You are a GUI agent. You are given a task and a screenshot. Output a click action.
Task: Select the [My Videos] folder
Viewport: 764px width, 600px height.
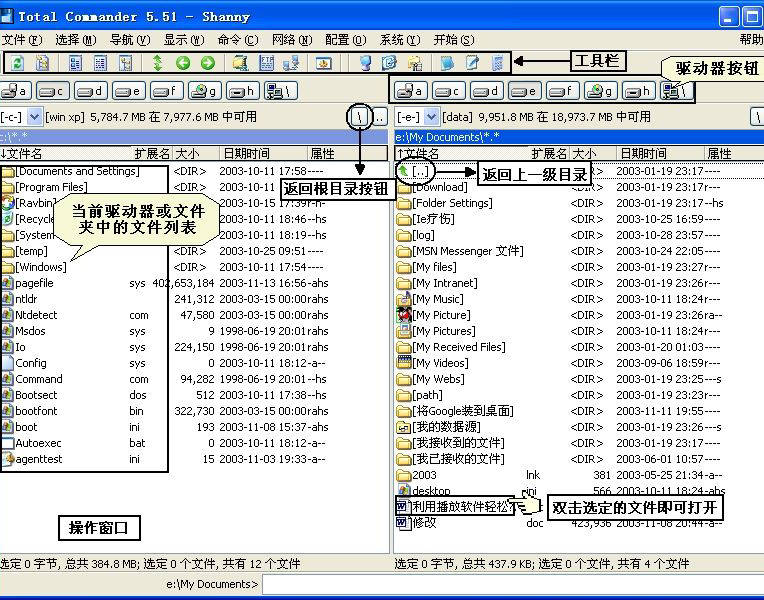click(439, 363)
